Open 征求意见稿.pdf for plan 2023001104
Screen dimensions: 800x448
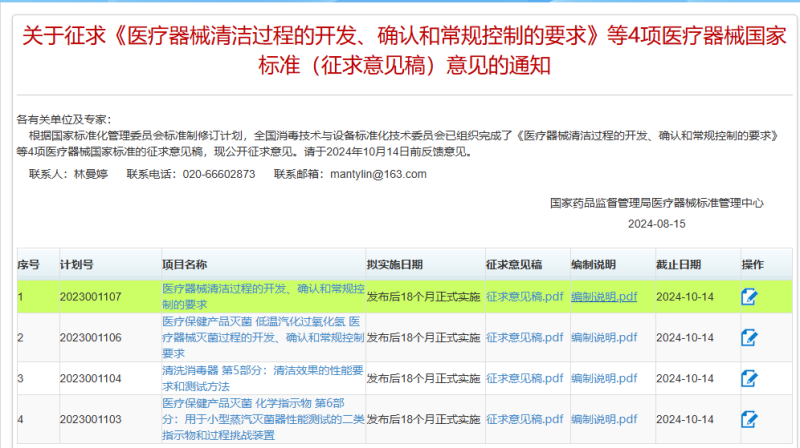pos(524,378)
